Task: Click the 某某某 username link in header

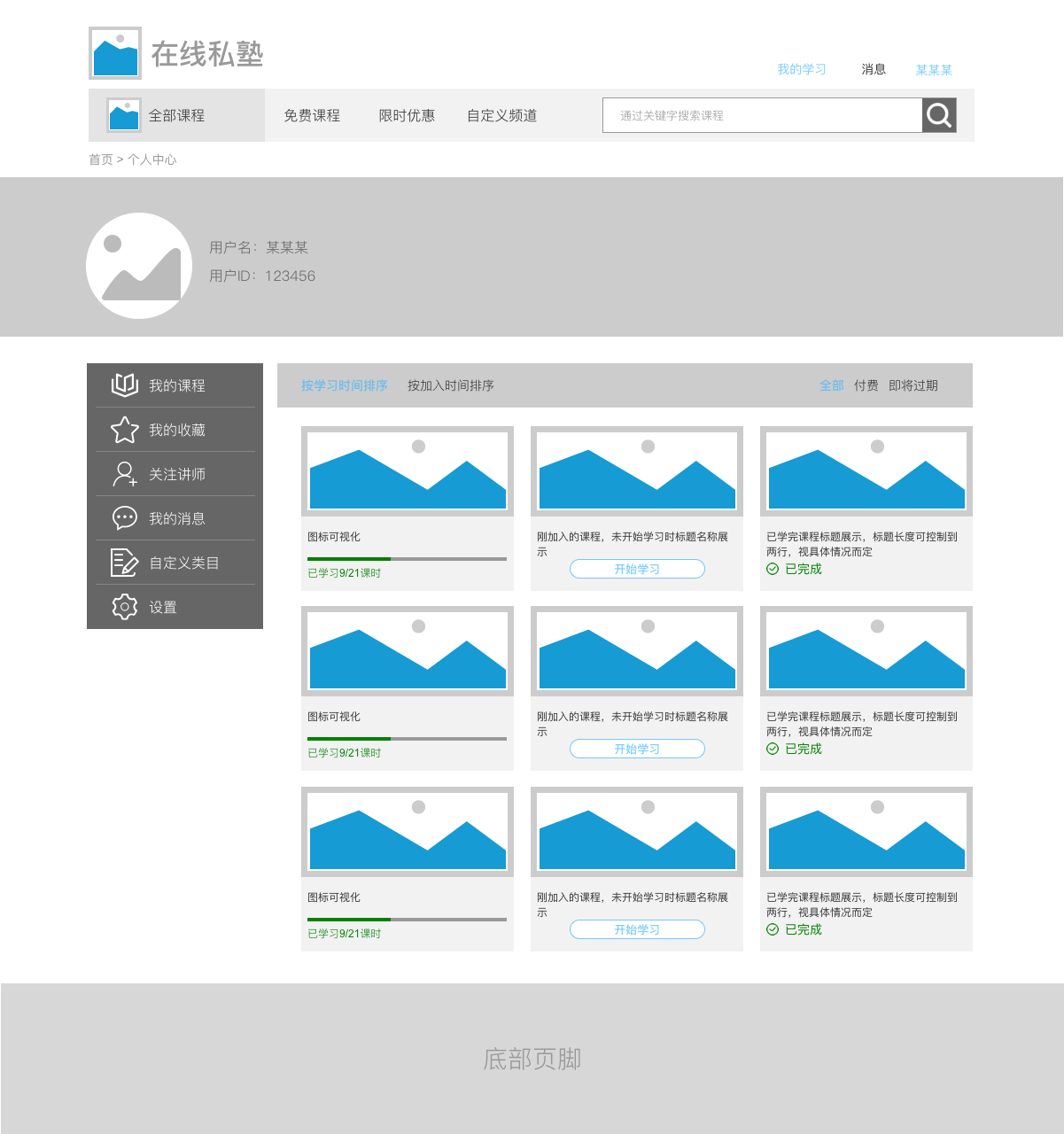Action: (934, 70)
